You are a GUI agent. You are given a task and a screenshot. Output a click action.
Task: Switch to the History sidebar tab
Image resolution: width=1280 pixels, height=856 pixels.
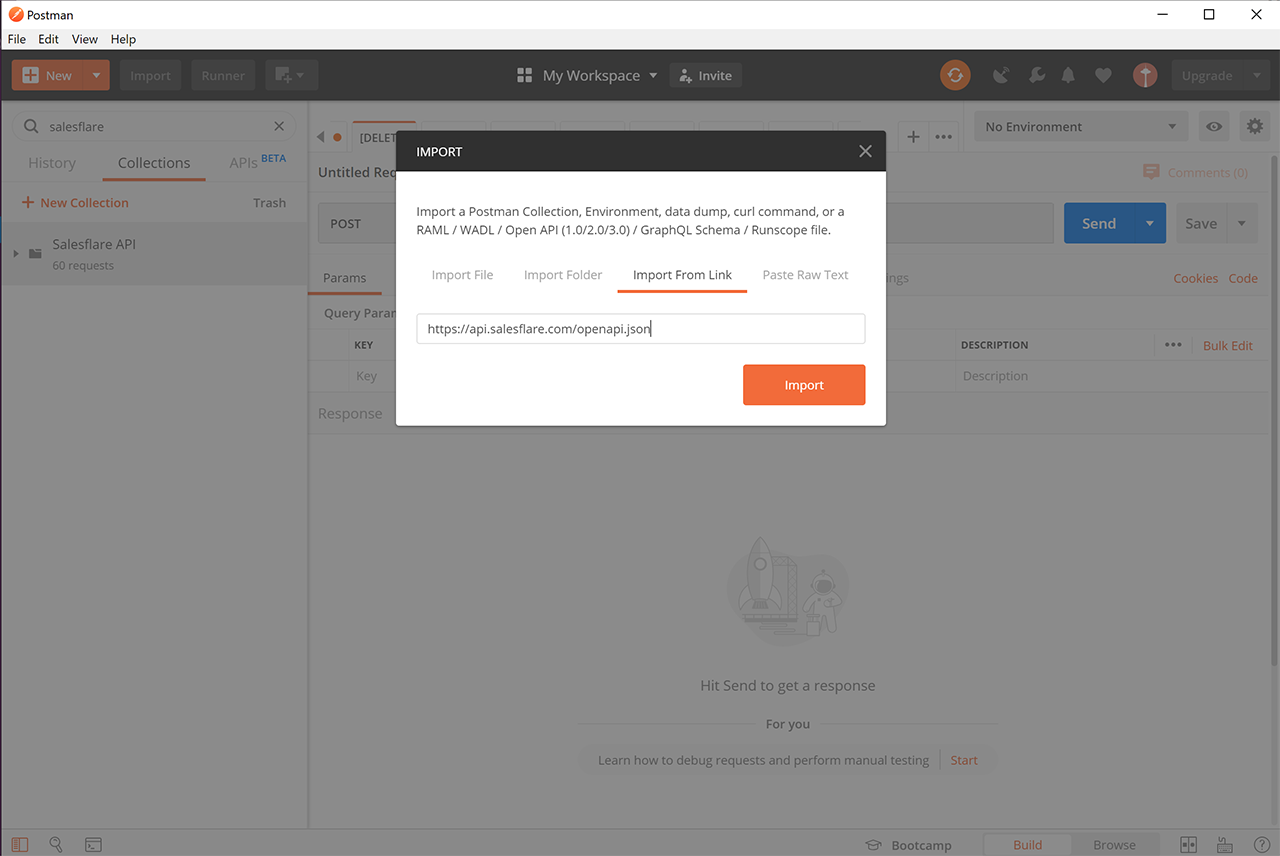coord(52,163)
